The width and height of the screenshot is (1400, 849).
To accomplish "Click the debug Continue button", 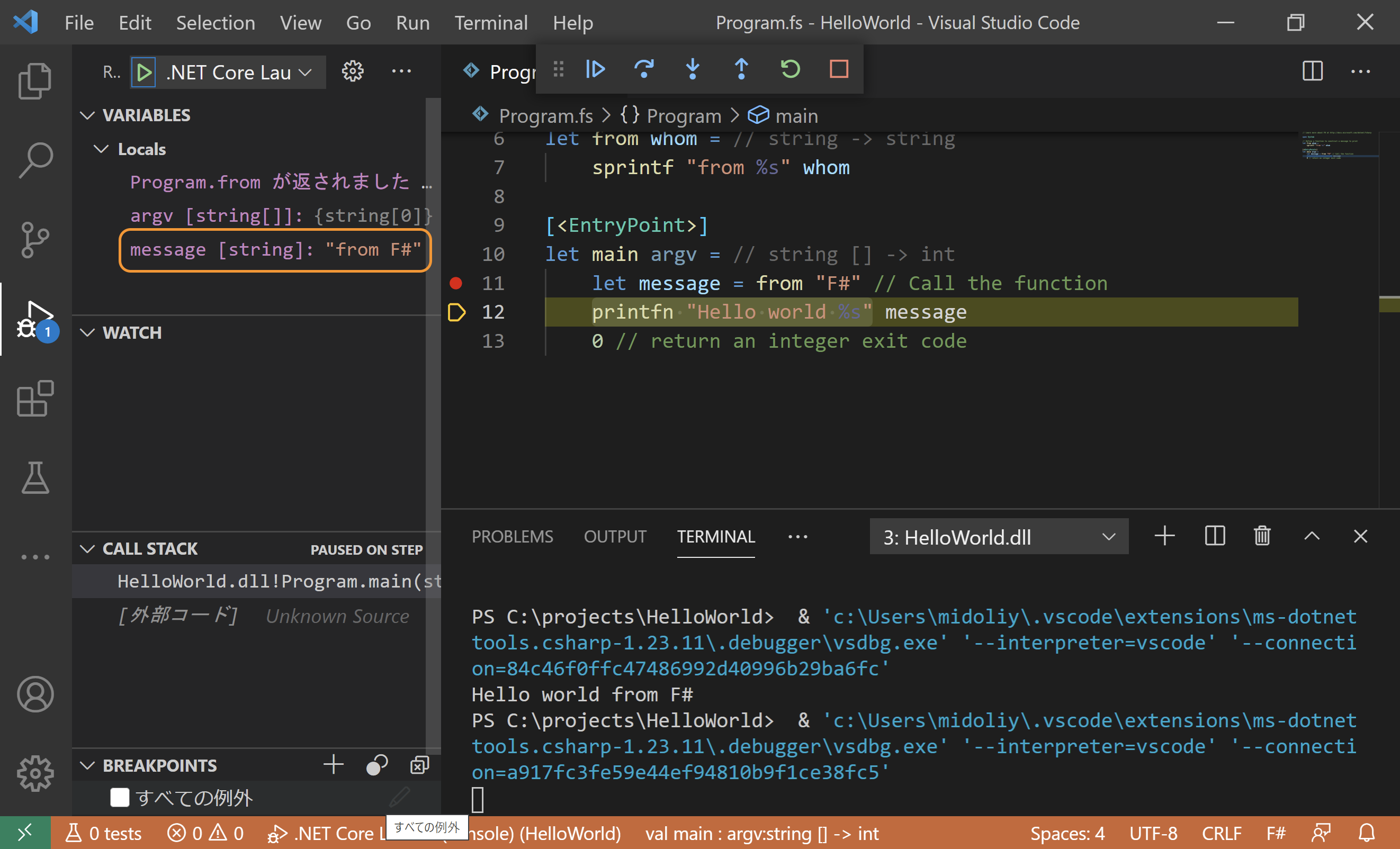I will point(595,69).
